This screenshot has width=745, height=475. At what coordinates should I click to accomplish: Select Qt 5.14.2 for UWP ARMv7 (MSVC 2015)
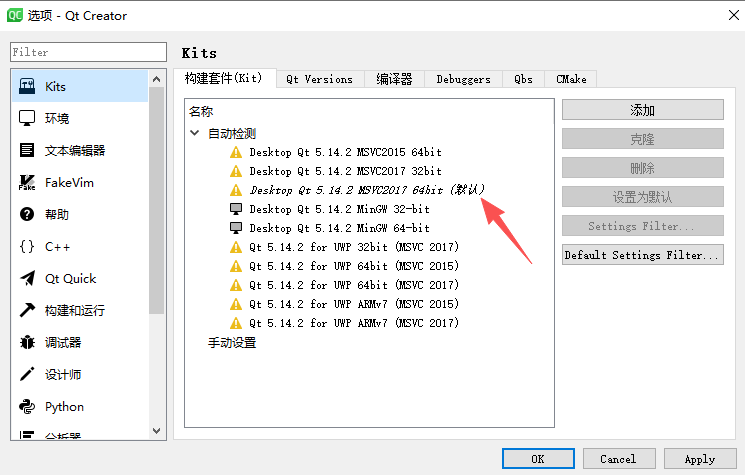354,304
